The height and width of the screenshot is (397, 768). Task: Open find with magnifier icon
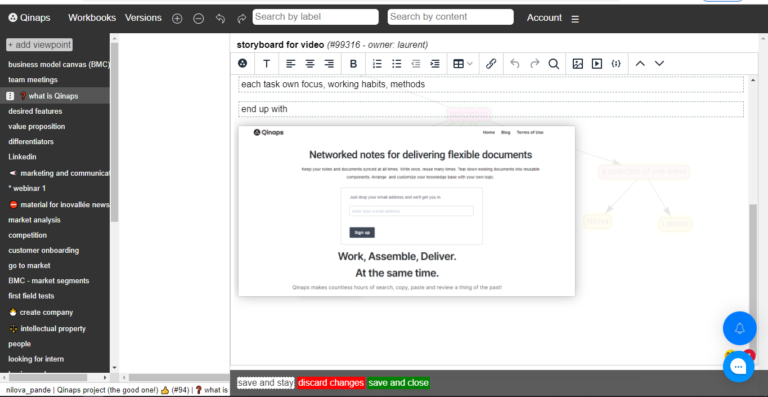tap(553, 64)
